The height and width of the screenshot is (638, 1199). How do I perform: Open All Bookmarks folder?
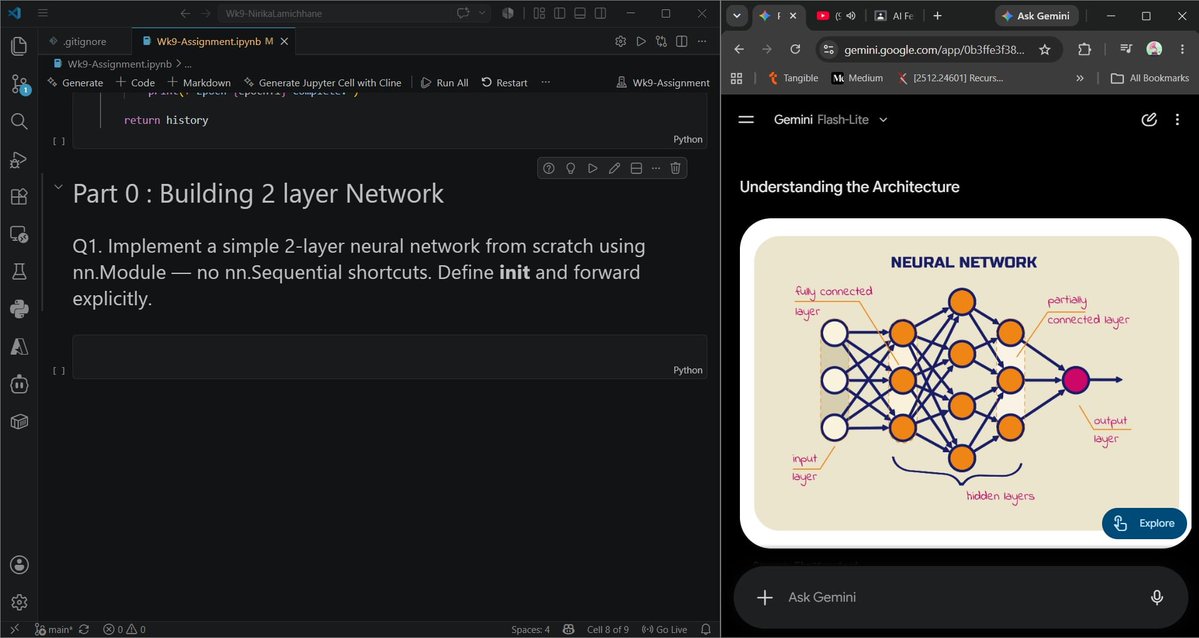[x=1150, y=78]
